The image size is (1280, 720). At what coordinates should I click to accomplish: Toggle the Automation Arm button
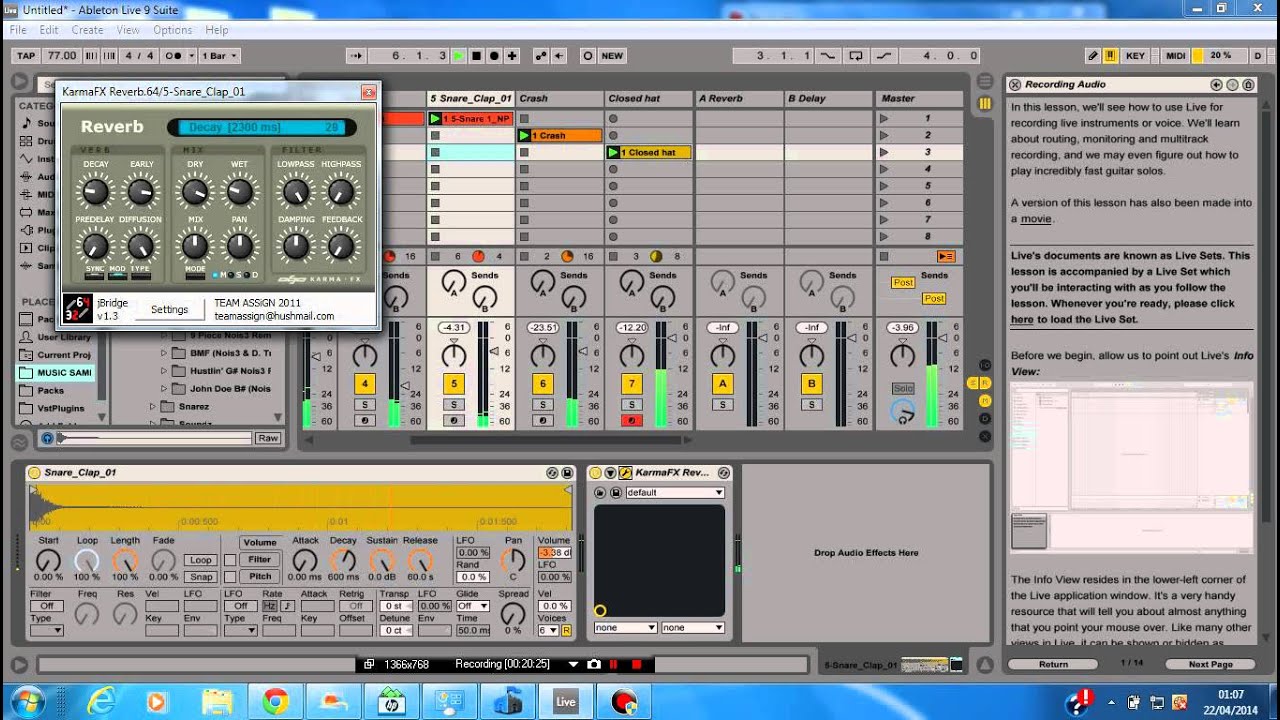coord(541,56)
